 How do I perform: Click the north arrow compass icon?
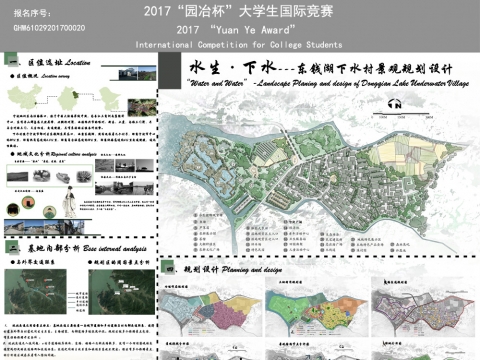point(395,104)
